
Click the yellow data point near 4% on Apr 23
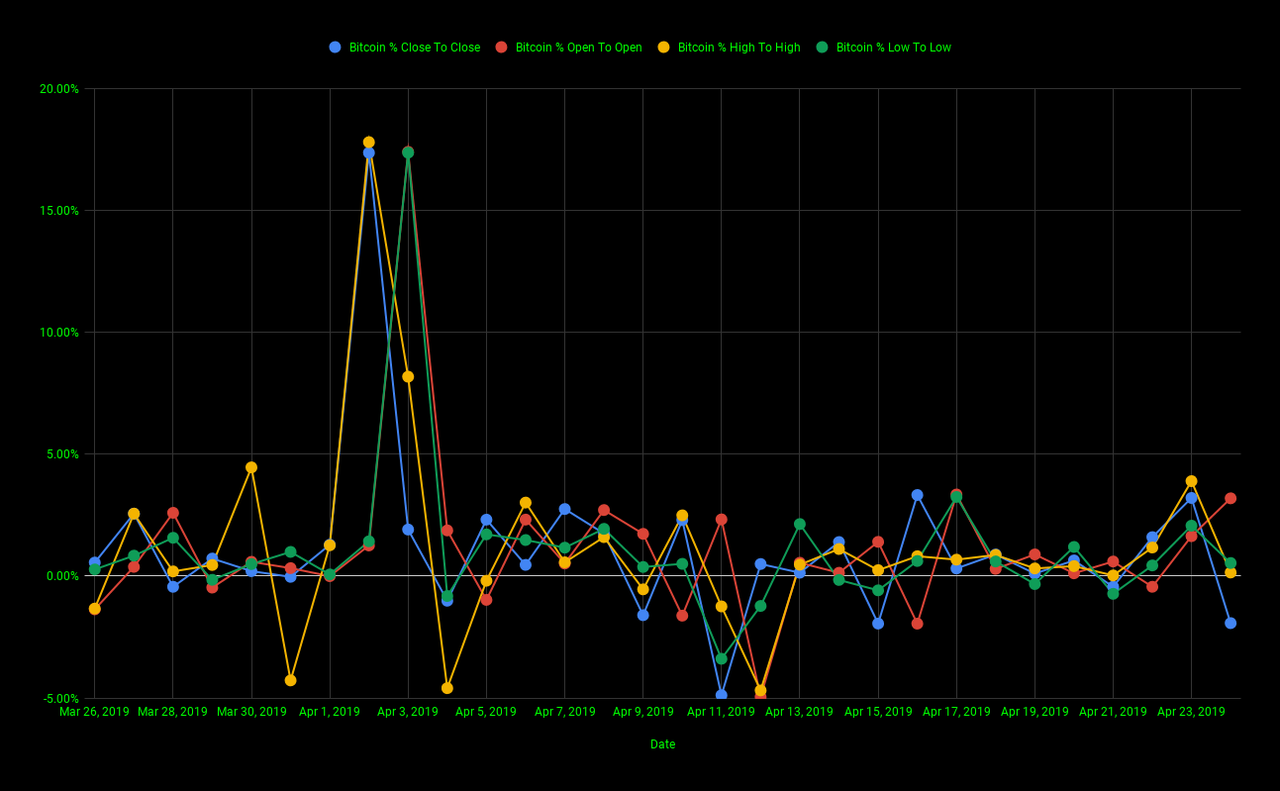1191,481
